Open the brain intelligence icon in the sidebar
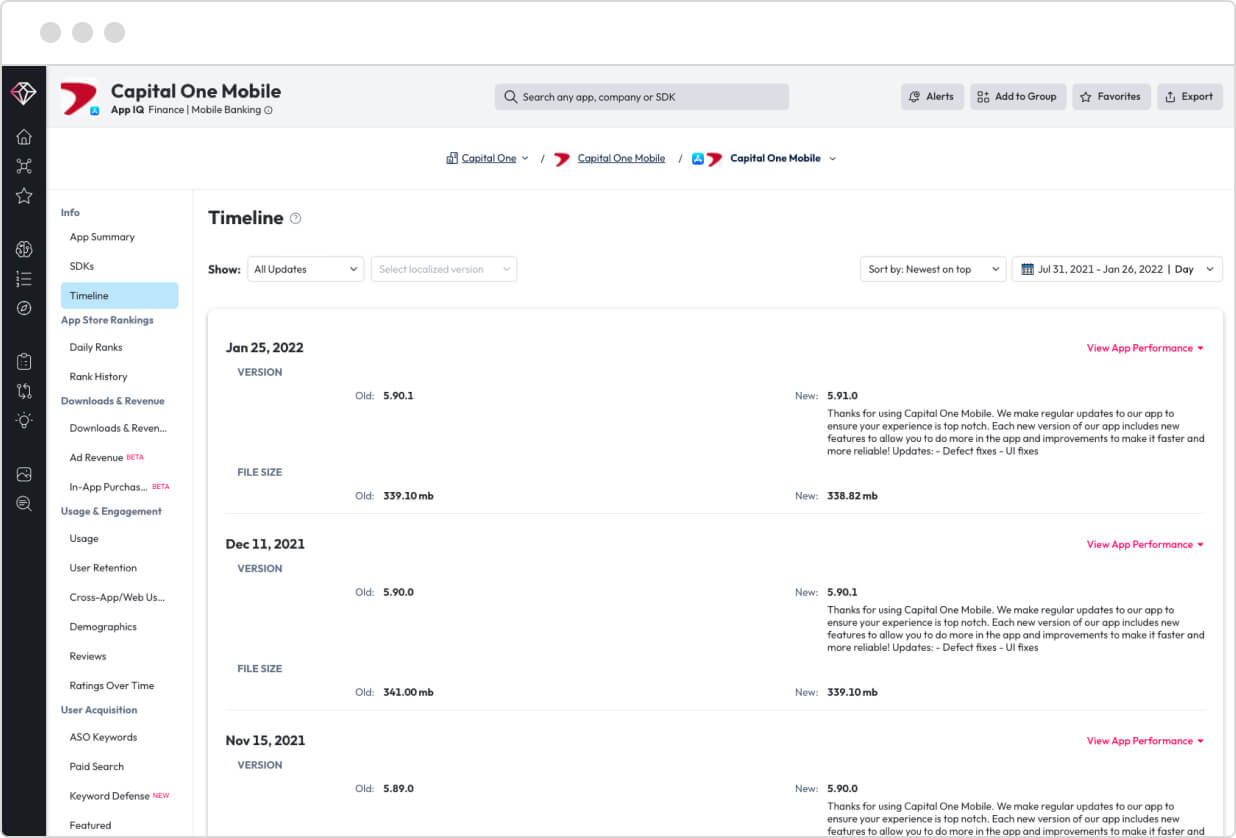 24,249
